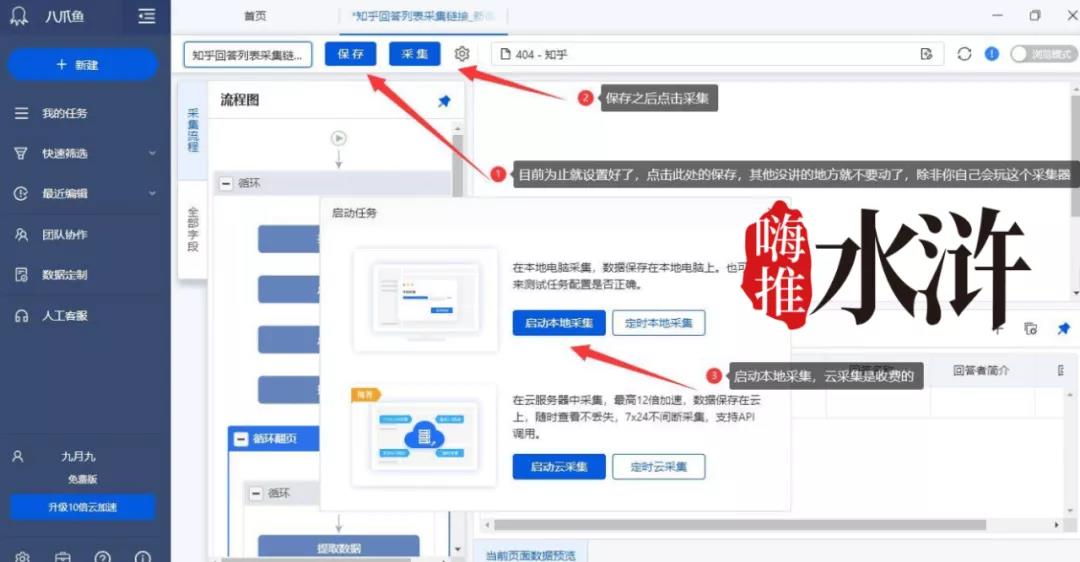
Task: Click the workflow start play node
Action: (338, 138)
